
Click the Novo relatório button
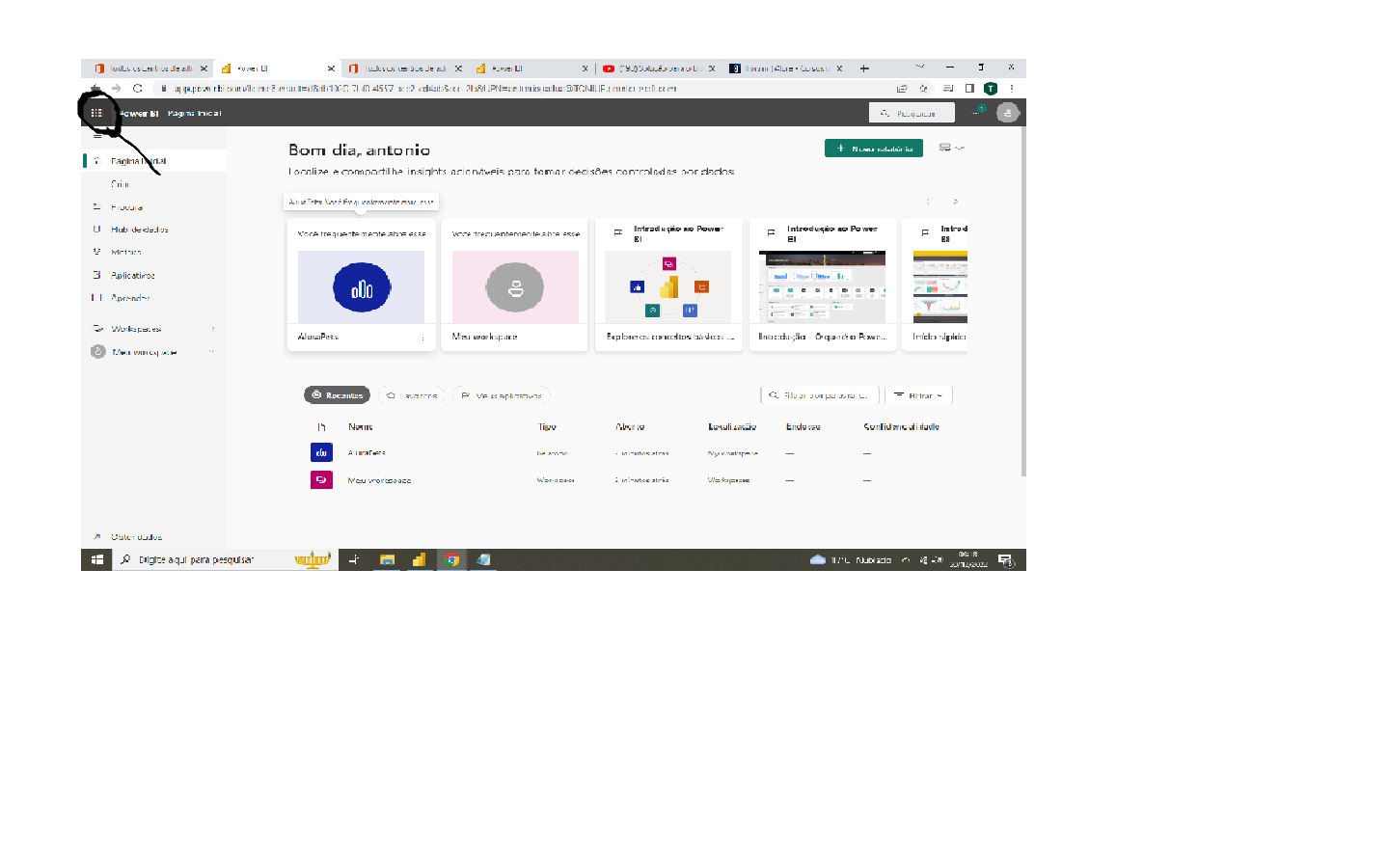874,149
